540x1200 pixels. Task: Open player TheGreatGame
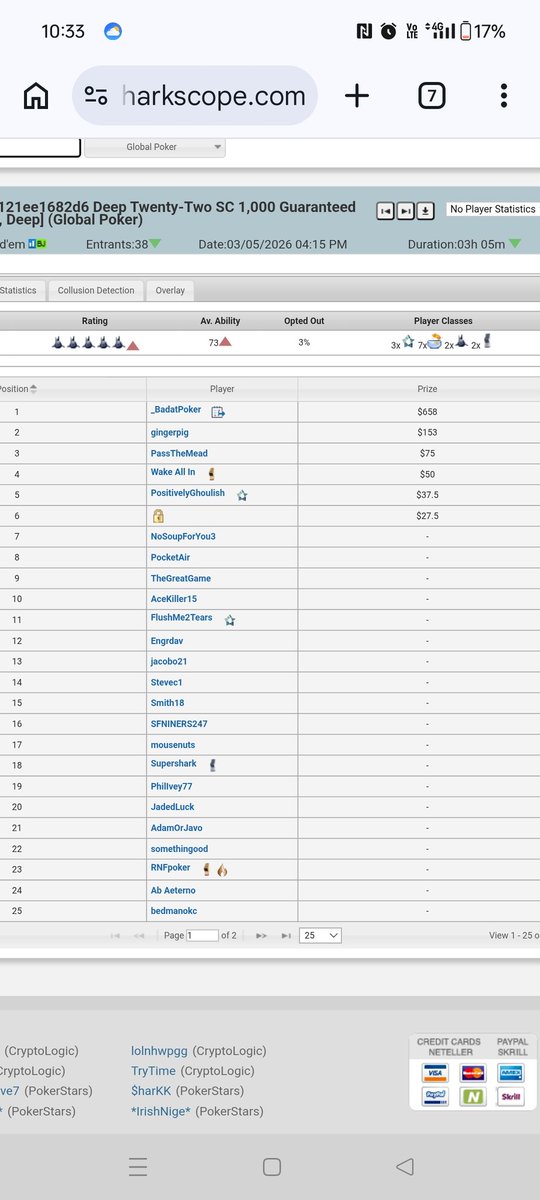(180, 578)
